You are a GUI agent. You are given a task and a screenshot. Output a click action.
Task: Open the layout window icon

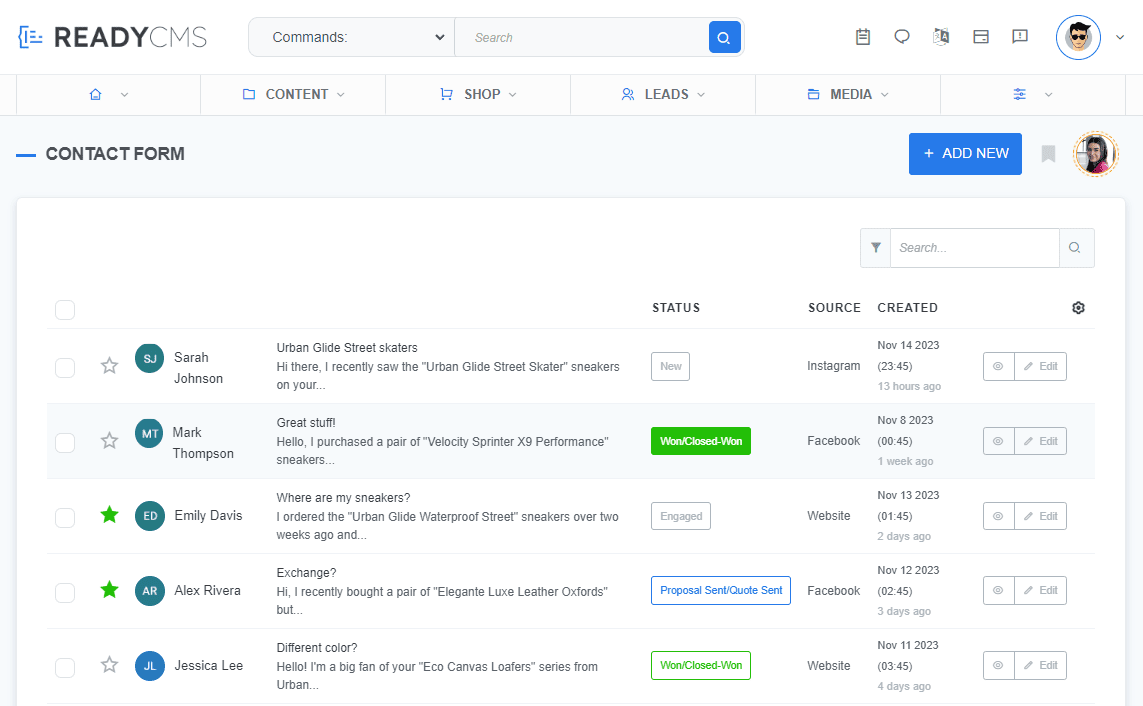click(x=981, y=36)
